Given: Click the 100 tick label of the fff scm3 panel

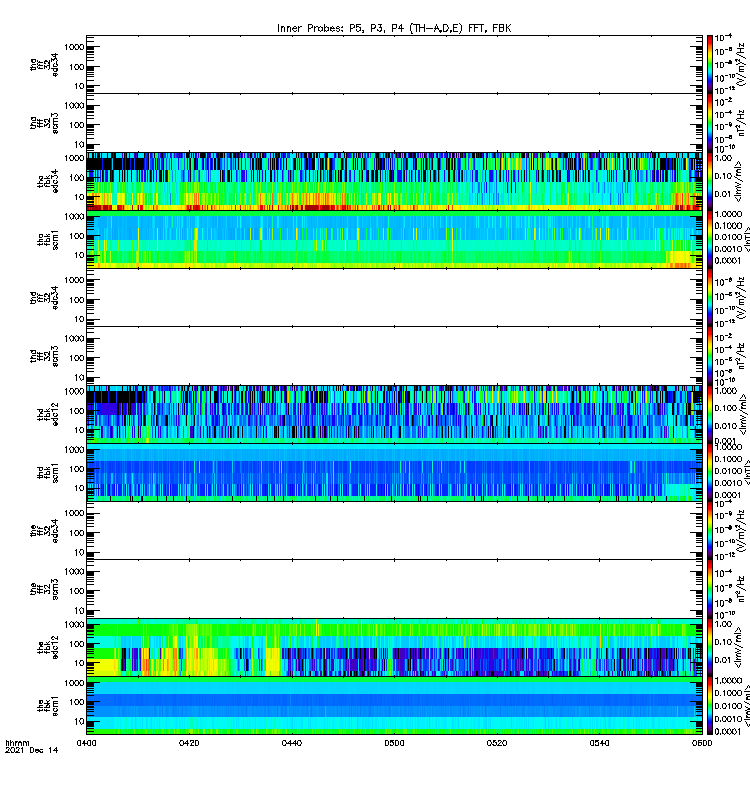Looking at the screenshot, I should click(x=77, y=591).
